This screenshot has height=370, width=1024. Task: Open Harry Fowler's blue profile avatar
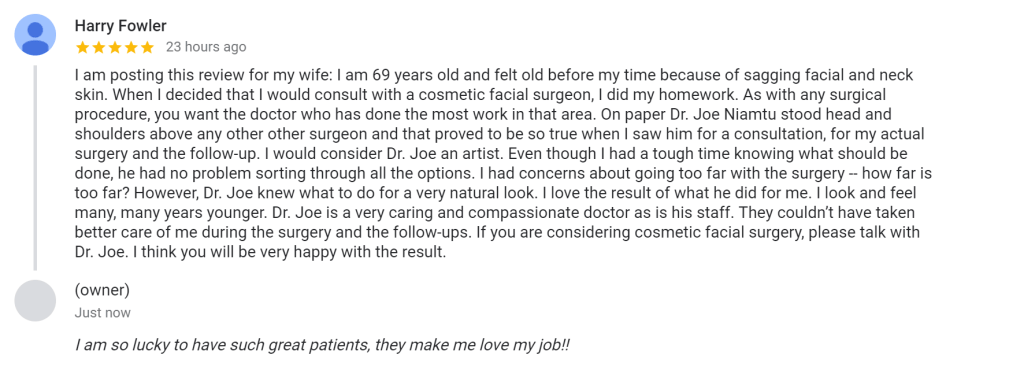[35, 35]
